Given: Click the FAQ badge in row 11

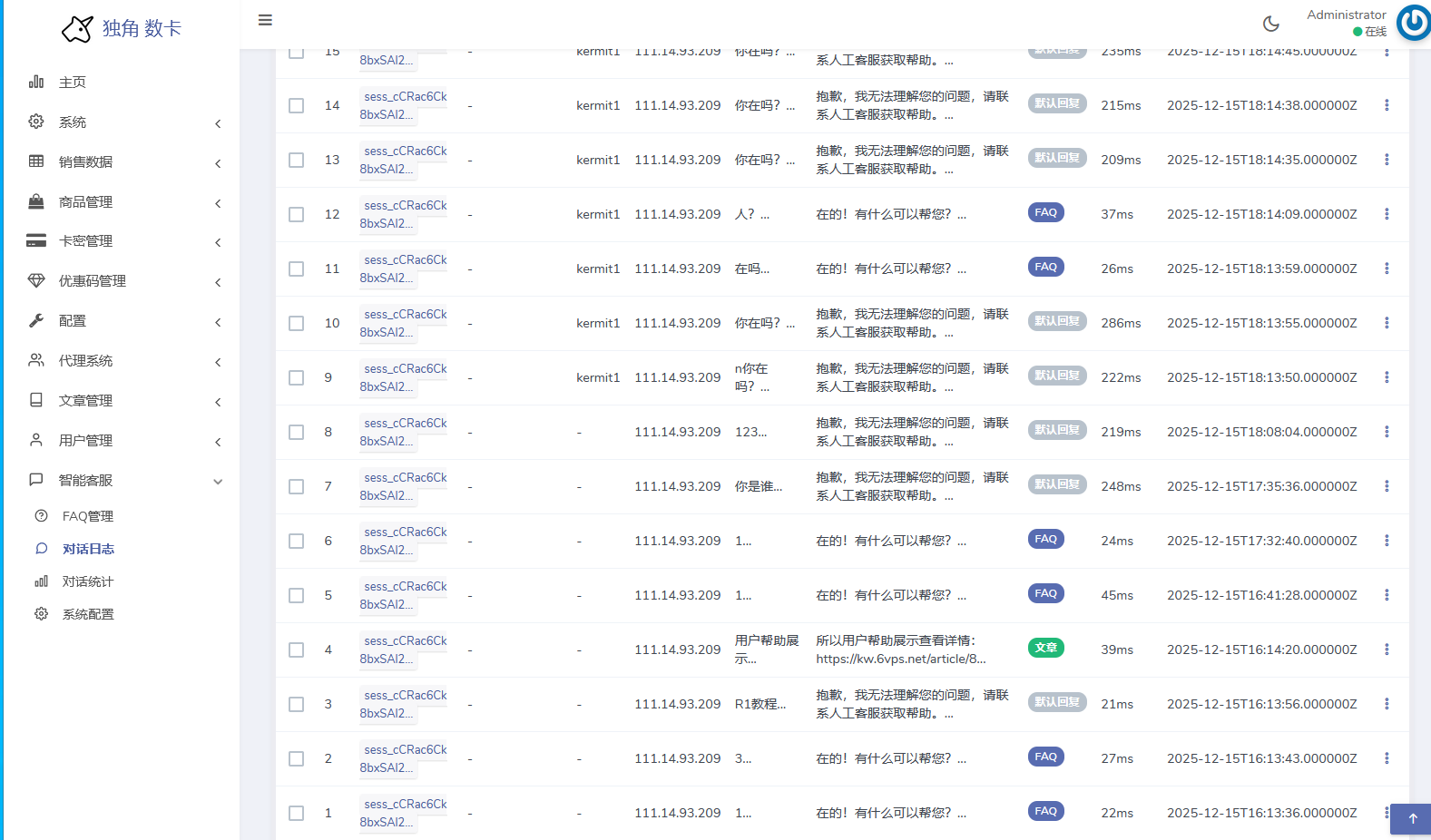Looking at the screenshot, I should [1045, 267].
